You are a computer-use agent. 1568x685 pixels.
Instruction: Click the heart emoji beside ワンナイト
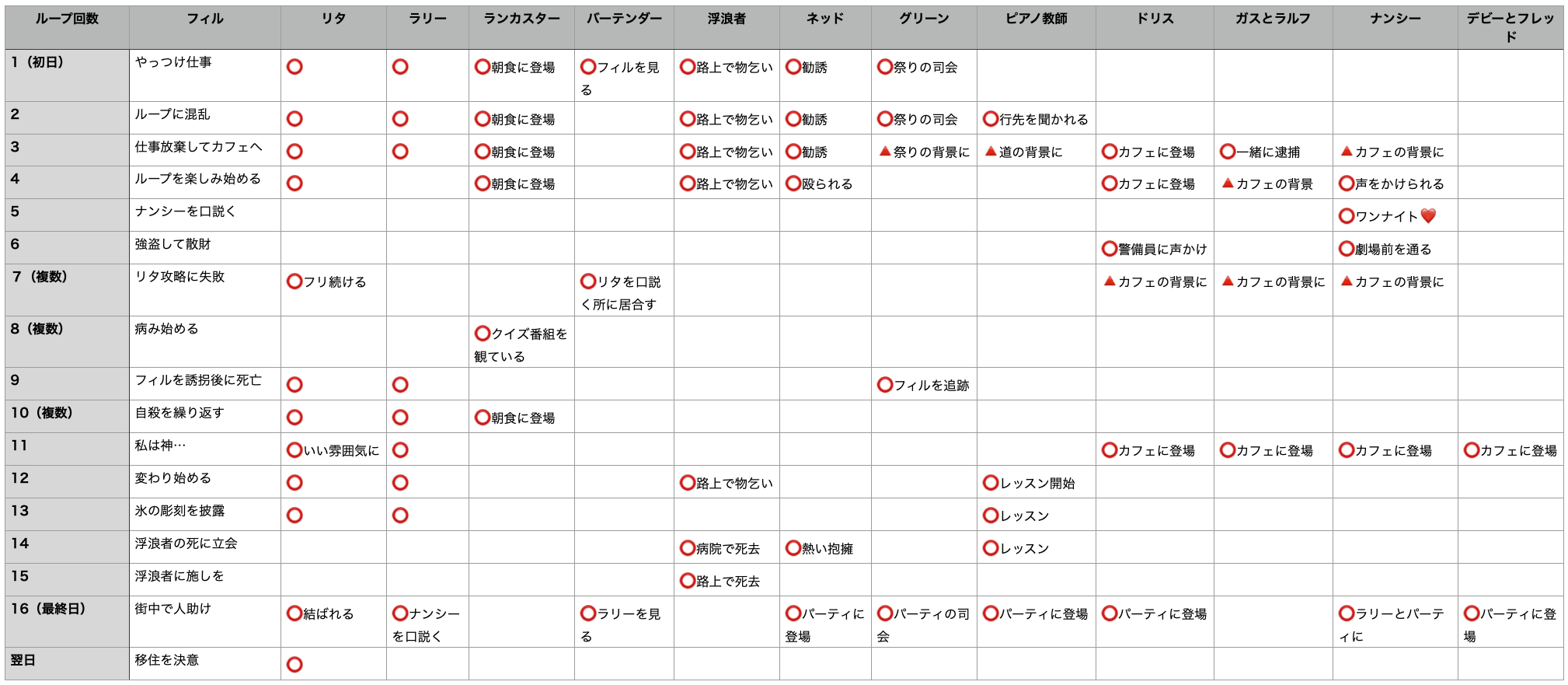click(1428, 216)
